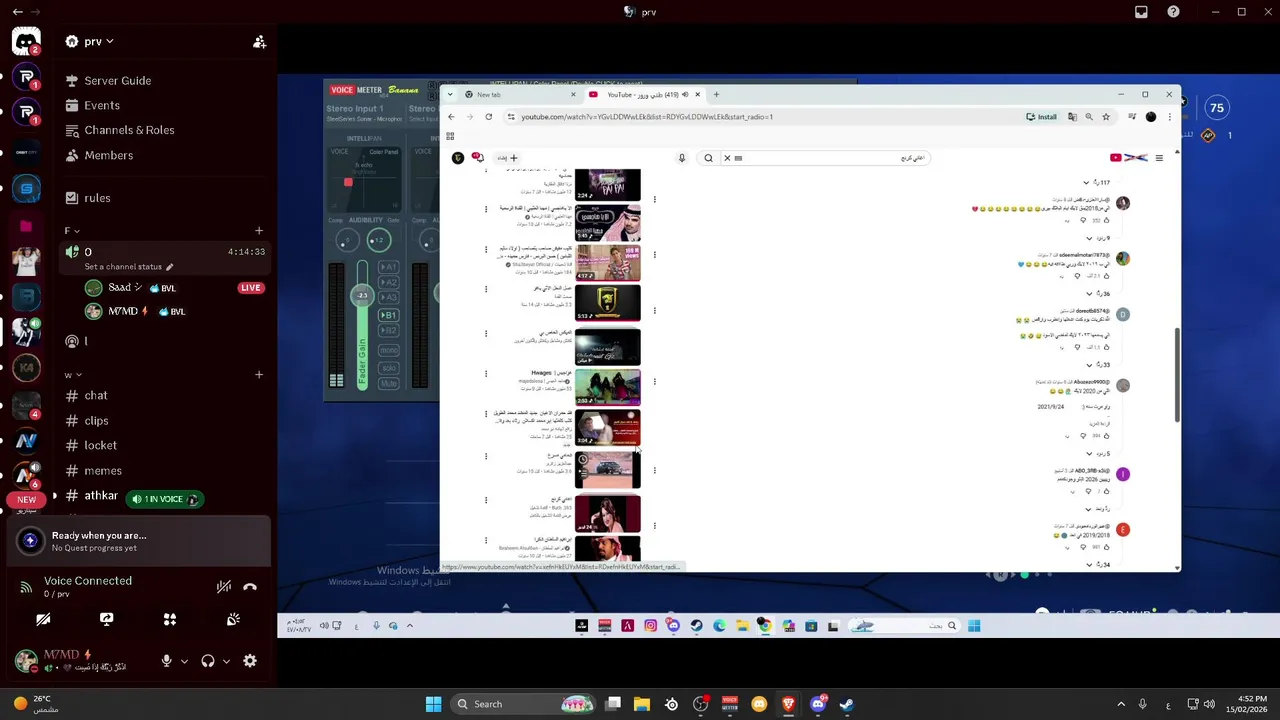Open the browser three-dot menu

pos(1169,117)
